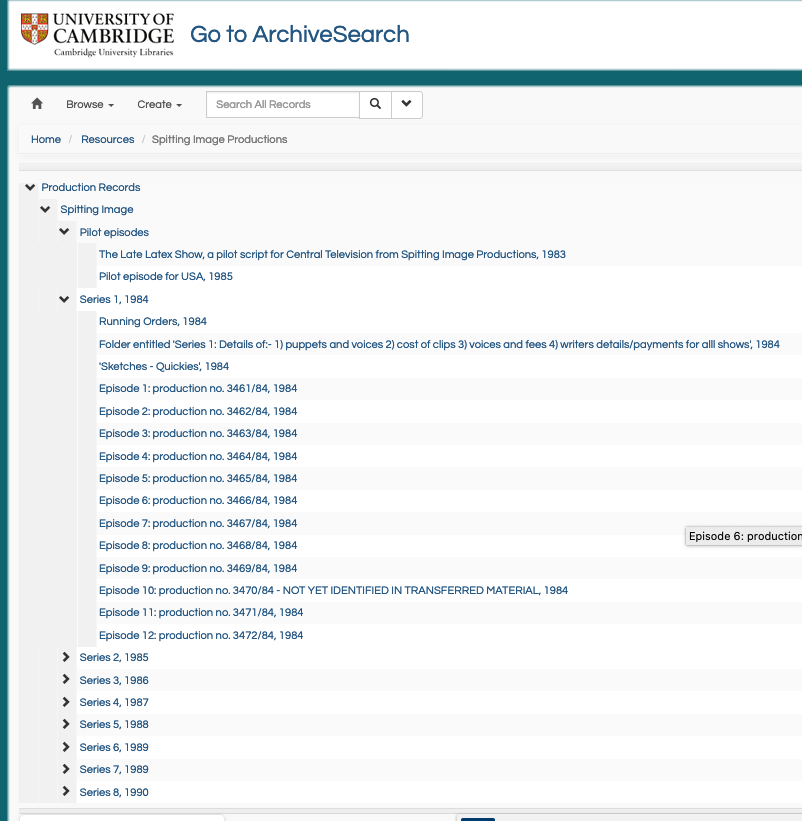Open Pilot episode for USA, 1985
The height and width of the screenshot is (821, 802).
tap(166, 276)
